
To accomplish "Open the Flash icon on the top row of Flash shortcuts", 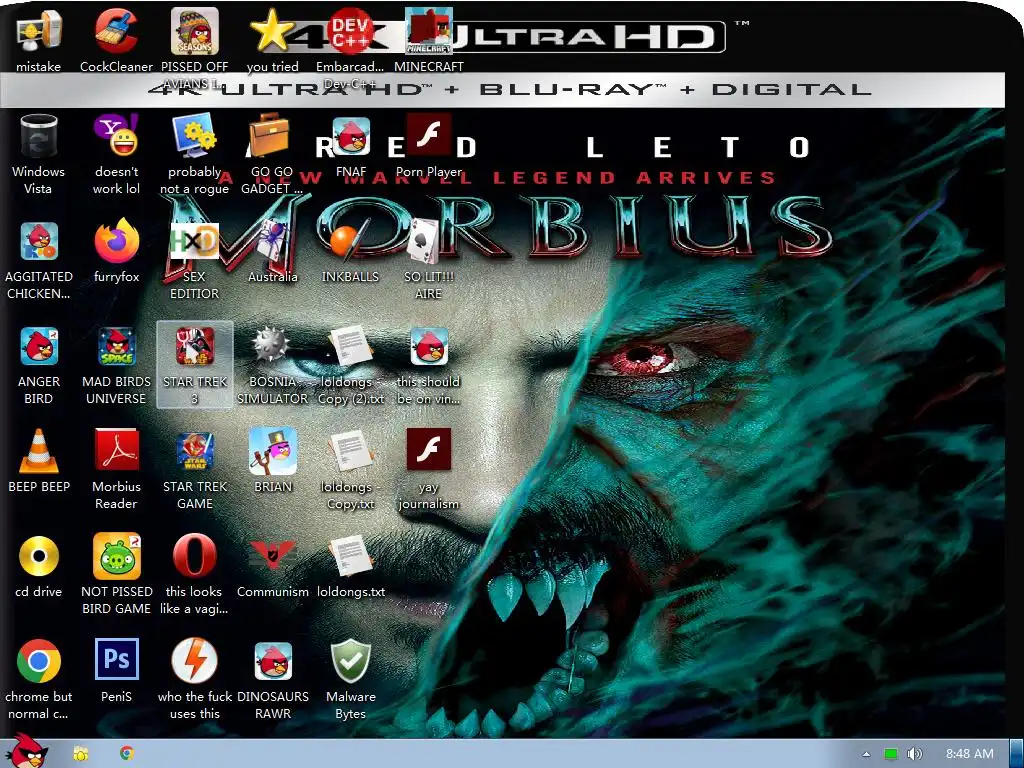I will coord(429,135).
